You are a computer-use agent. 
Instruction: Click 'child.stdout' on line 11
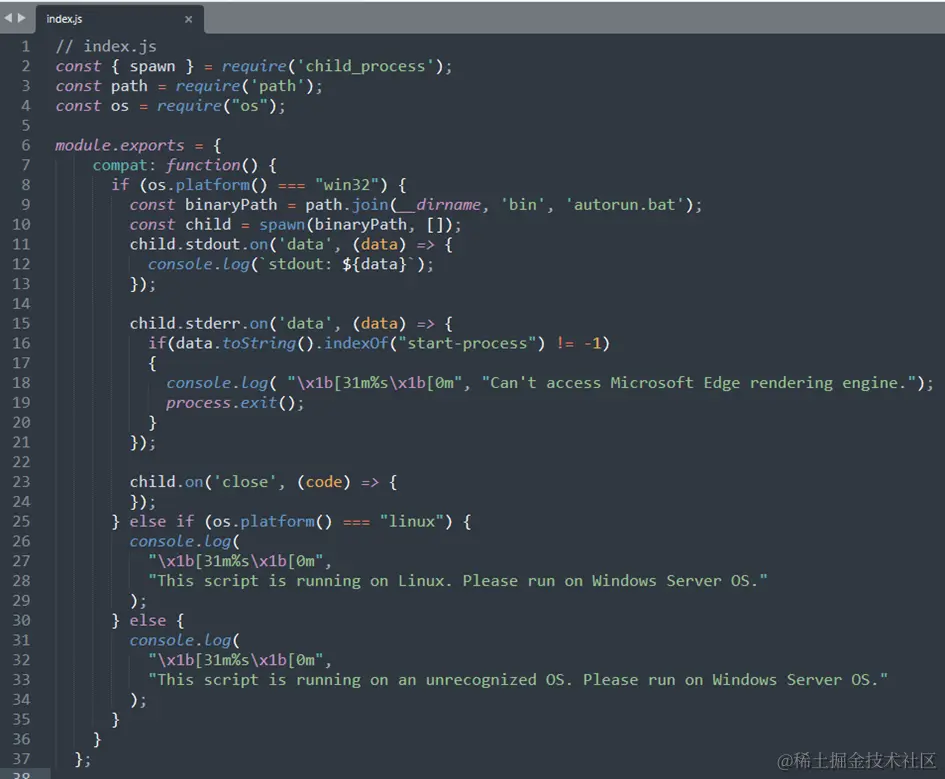pos(185,245)
